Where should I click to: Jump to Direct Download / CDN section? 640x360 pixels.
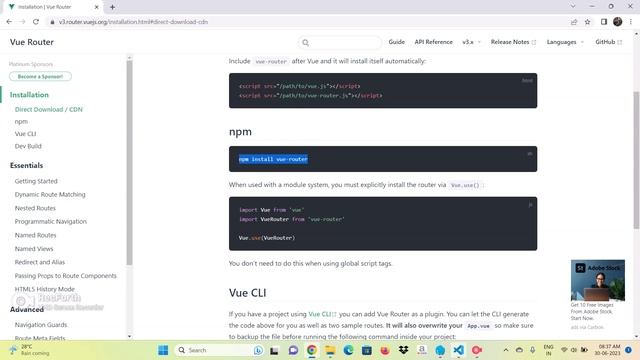(49, 109)
